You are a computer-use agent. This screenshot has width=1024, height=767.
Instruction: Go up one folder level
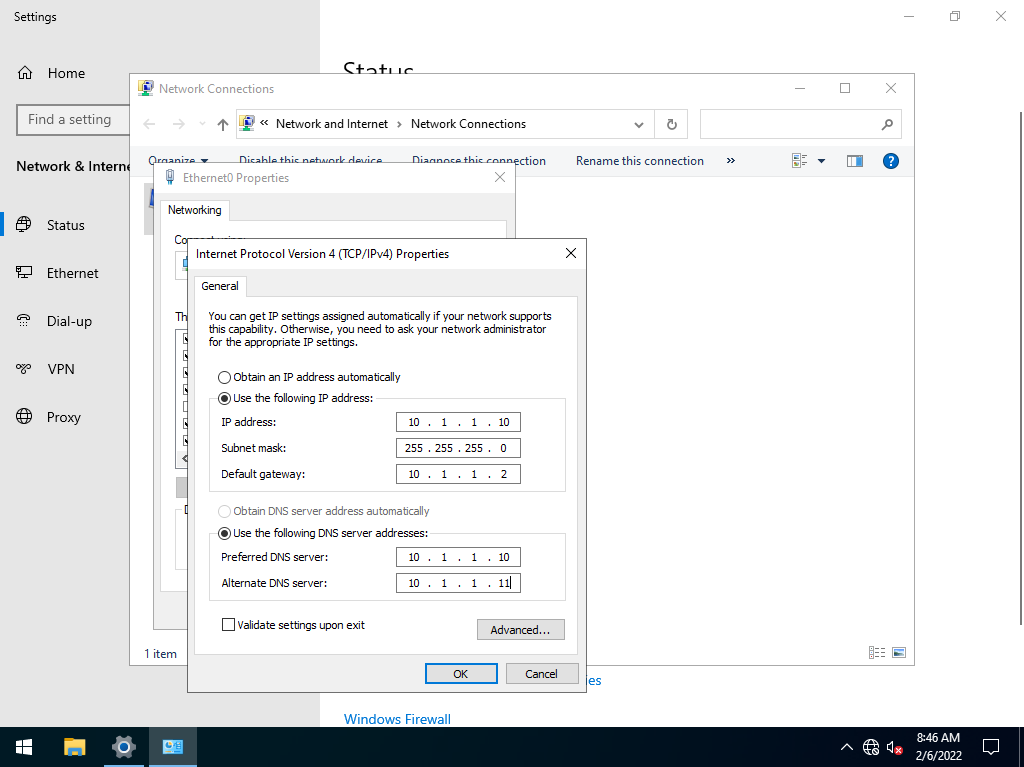pos(223,124)
